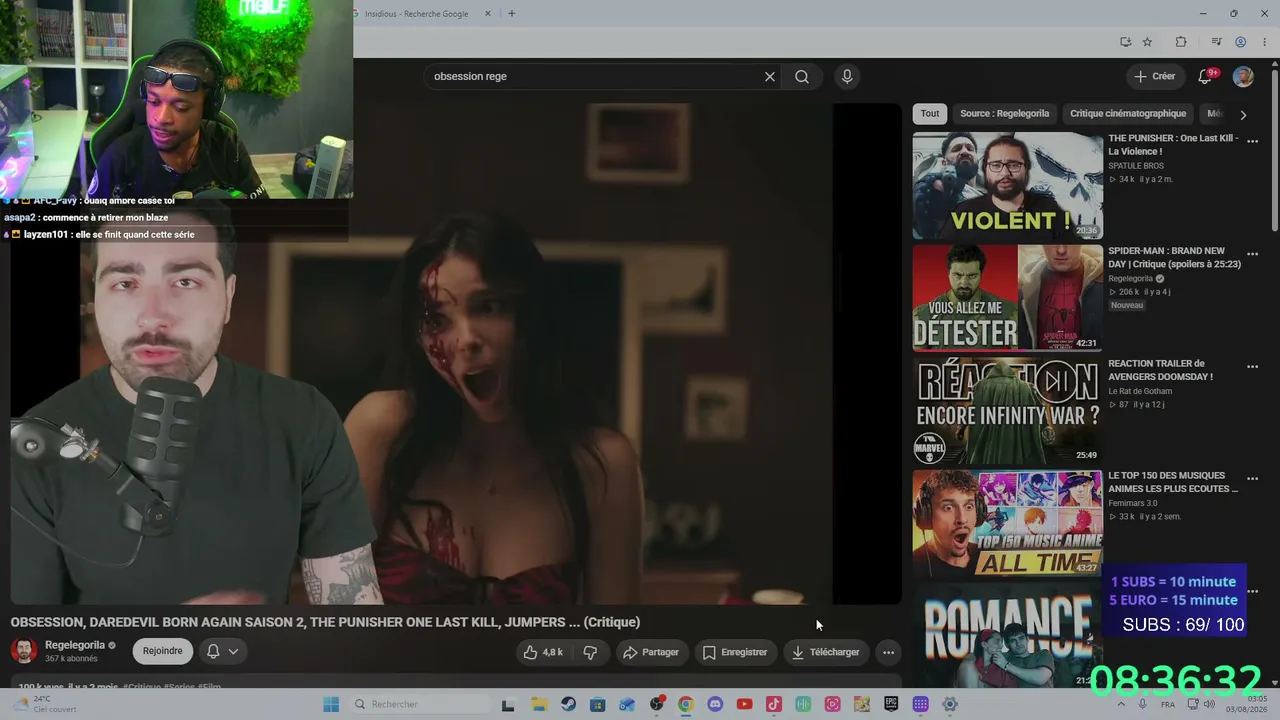This screenshot has width=1280, height=720.
Task: Open YouTube app from the taskbar
Action: 744,704
